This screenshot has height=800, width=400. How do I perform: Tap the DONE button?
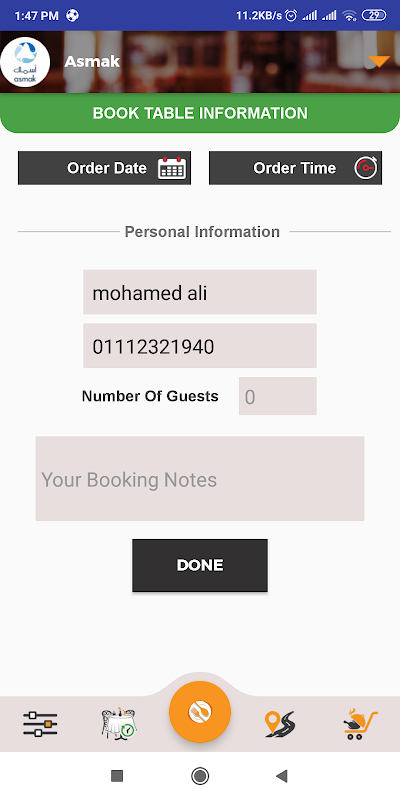click(x=200, y=565)
